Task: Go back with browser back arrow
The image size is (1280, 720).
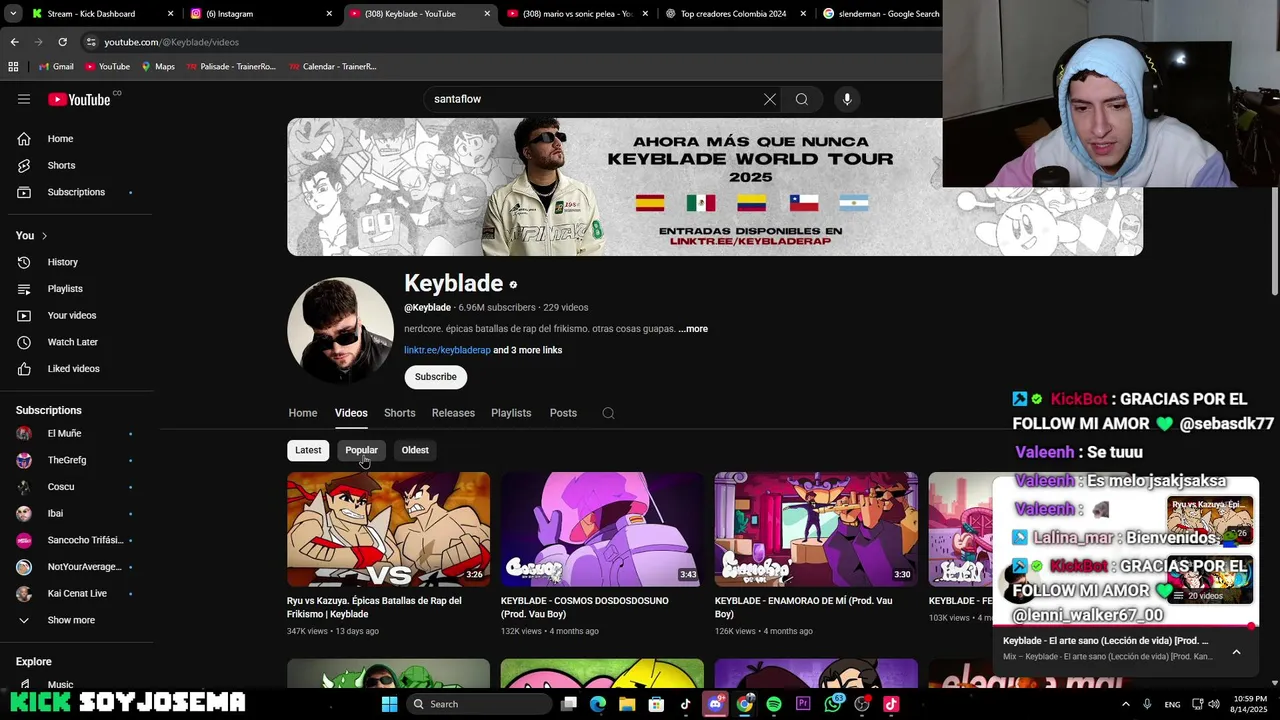Action: pyautogui.click(x=14, y=42)
